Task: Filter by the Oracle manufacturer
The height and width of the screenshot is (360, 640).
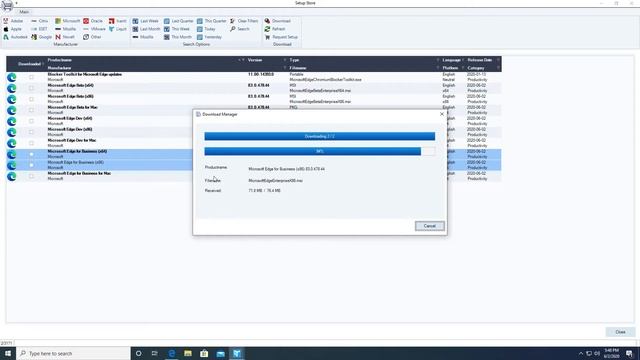Action: pos(93,21)
